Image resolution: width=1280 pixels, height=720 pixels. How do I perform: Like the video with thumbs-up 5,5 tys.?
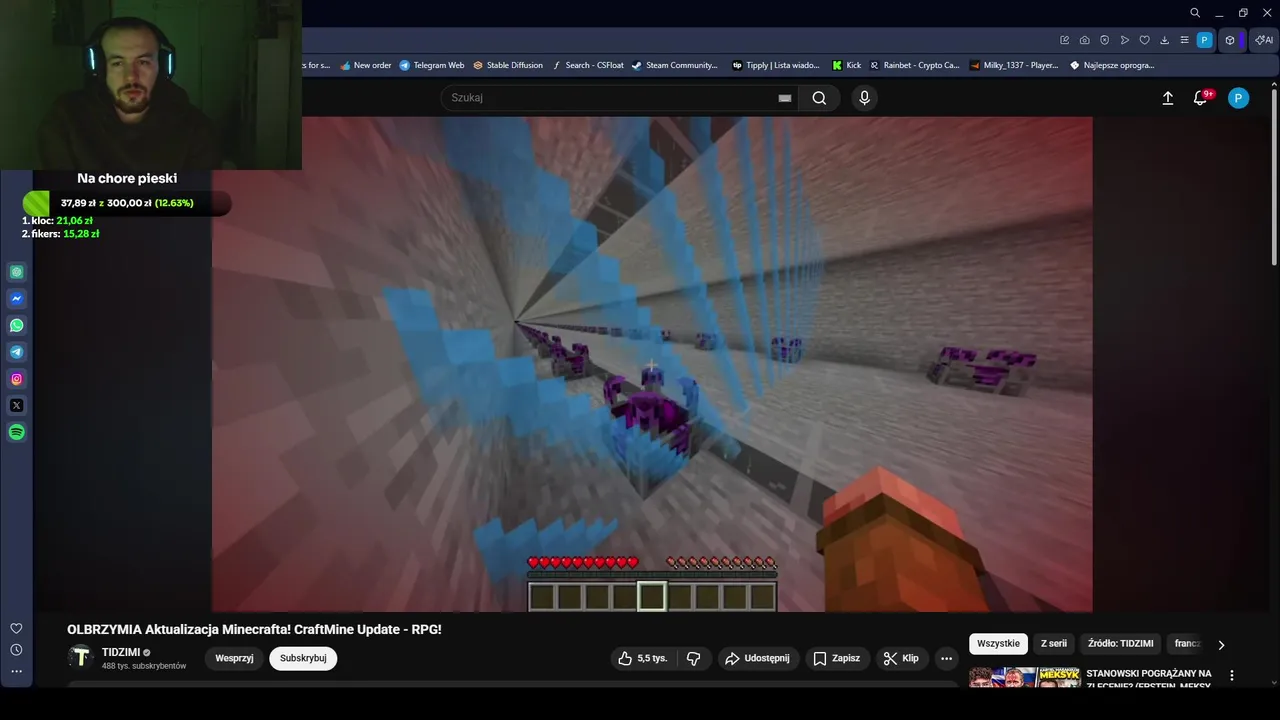tap(642, 658)
